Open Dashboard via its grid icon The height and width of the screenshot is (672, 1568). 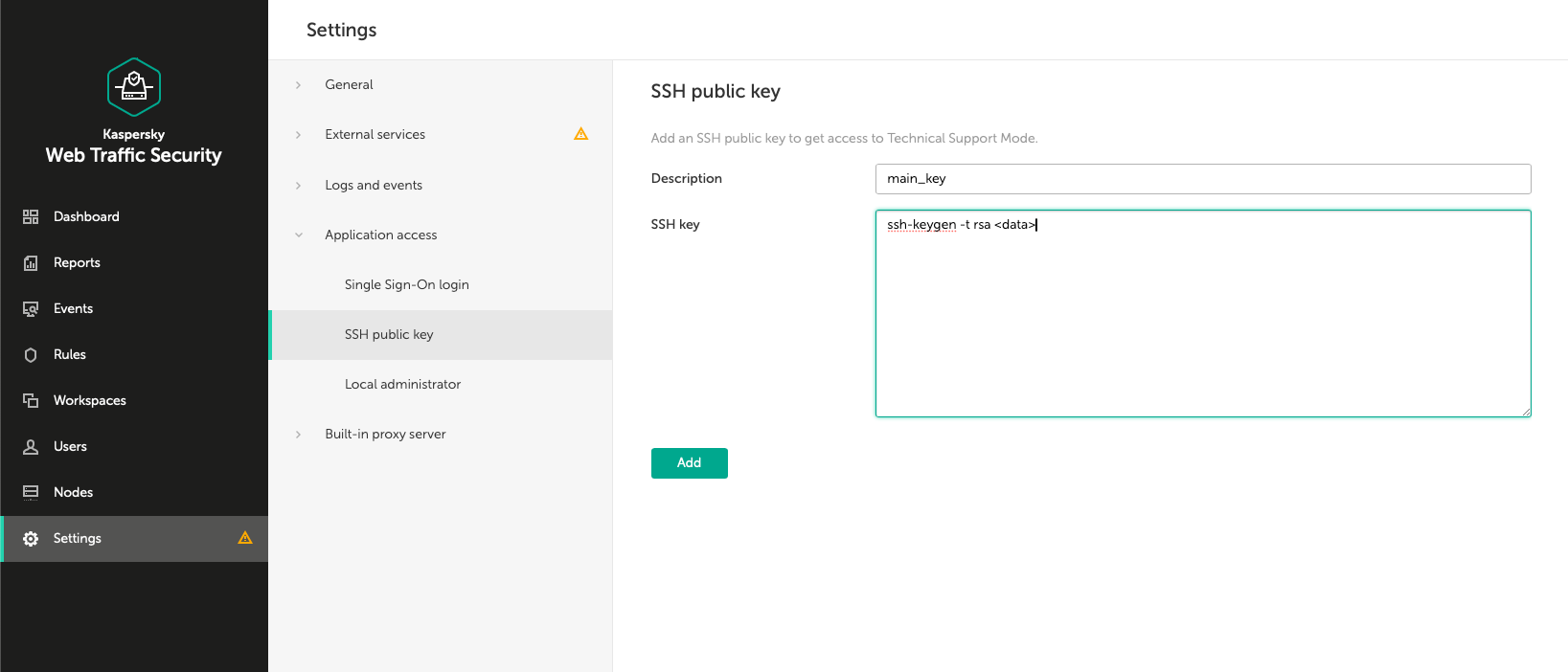[31, 217]
